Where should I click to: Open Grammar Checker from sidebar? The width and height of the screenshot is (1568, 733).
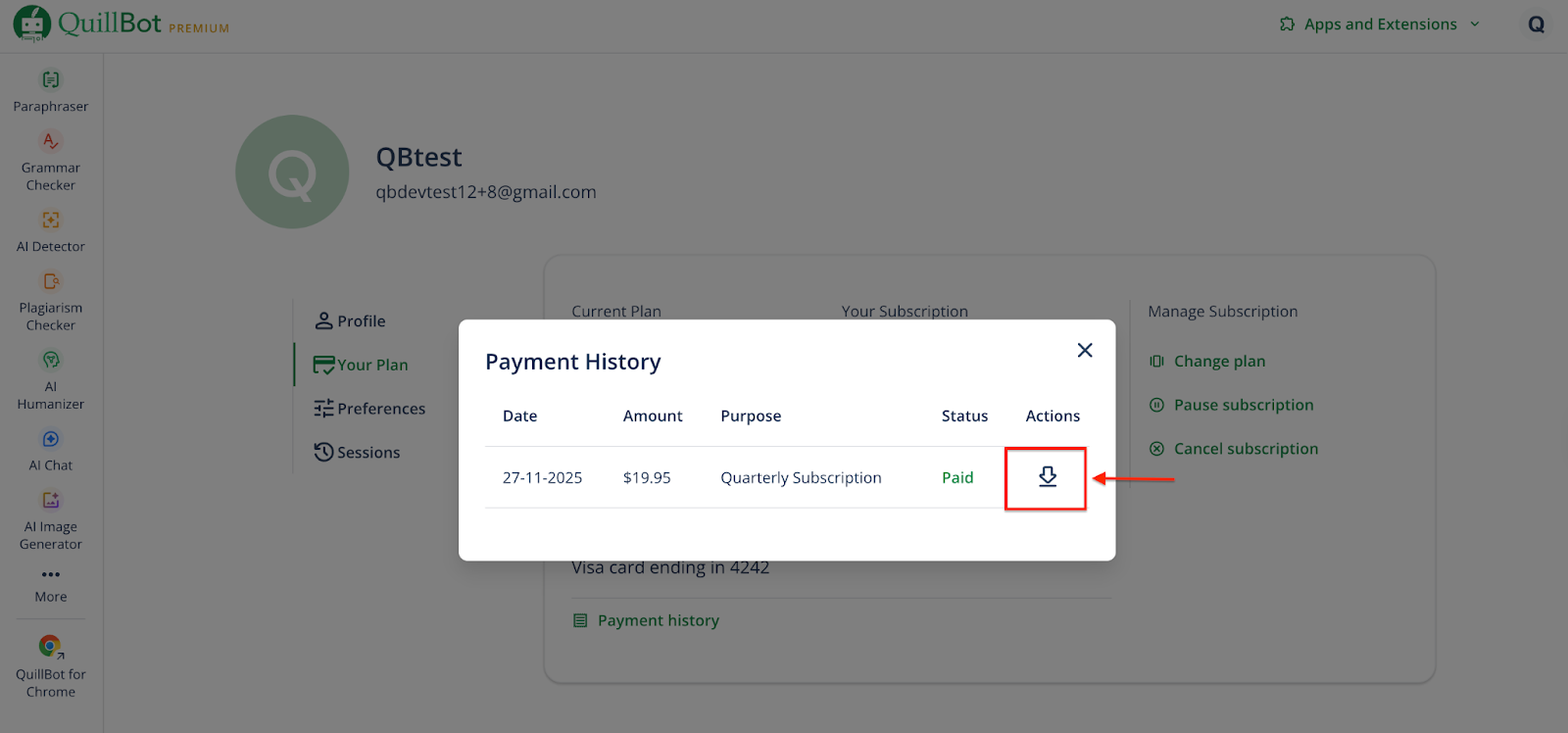coord(51,160)
